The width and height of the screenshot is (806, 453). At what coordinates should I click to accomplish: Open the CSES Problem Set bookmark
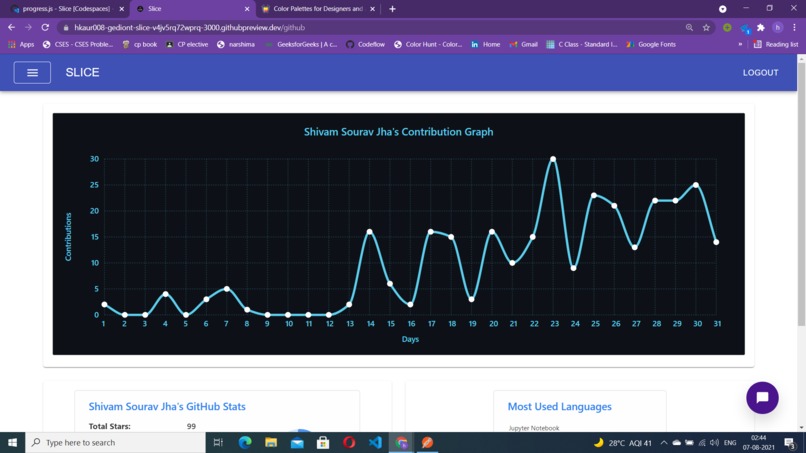point(78,44)
